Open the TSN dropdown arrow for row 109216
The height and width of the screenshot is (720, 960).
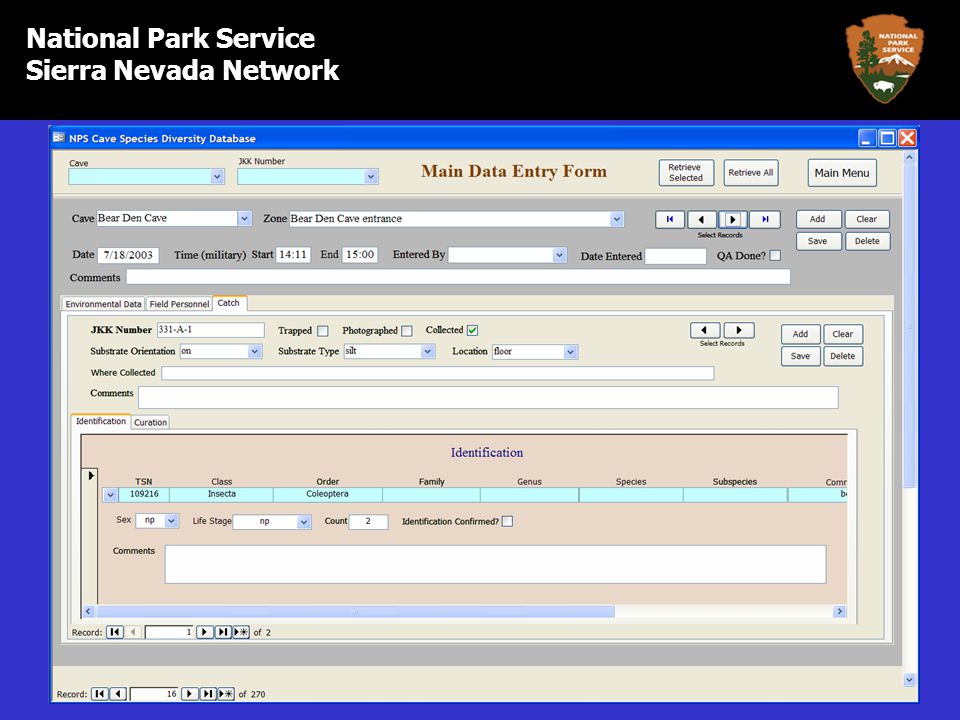click(x=110, y=495)
